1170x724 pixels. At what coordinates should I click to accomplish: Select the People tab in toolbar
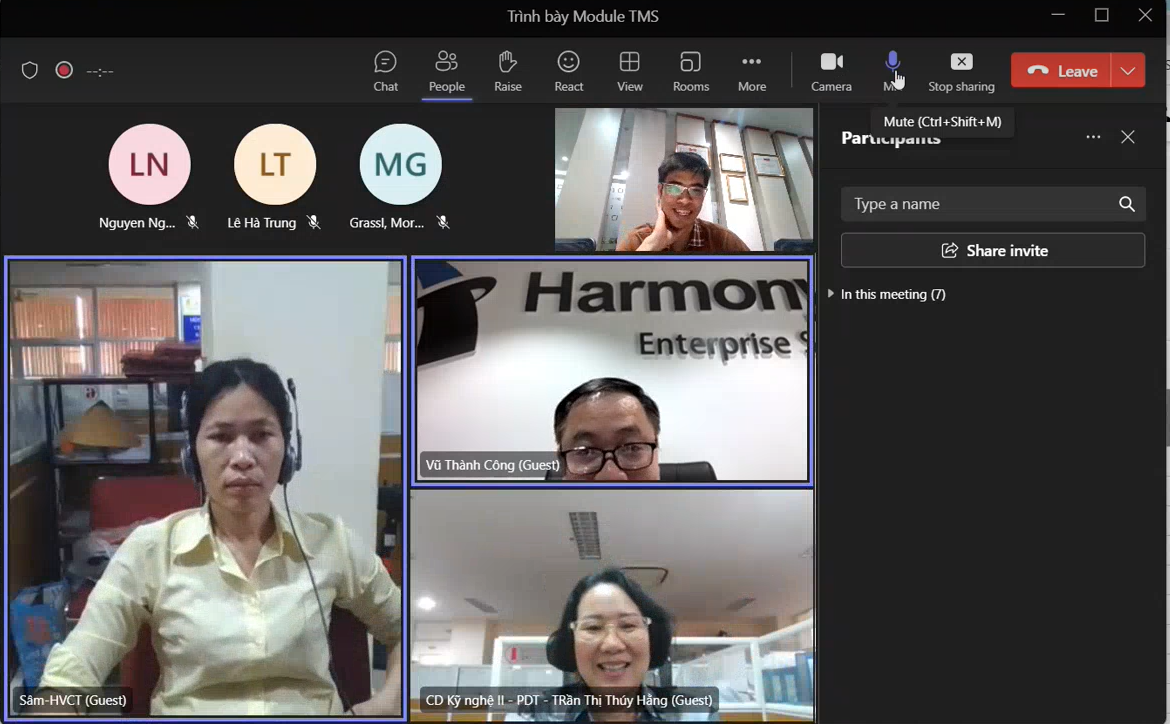click(x=446, y=71)
